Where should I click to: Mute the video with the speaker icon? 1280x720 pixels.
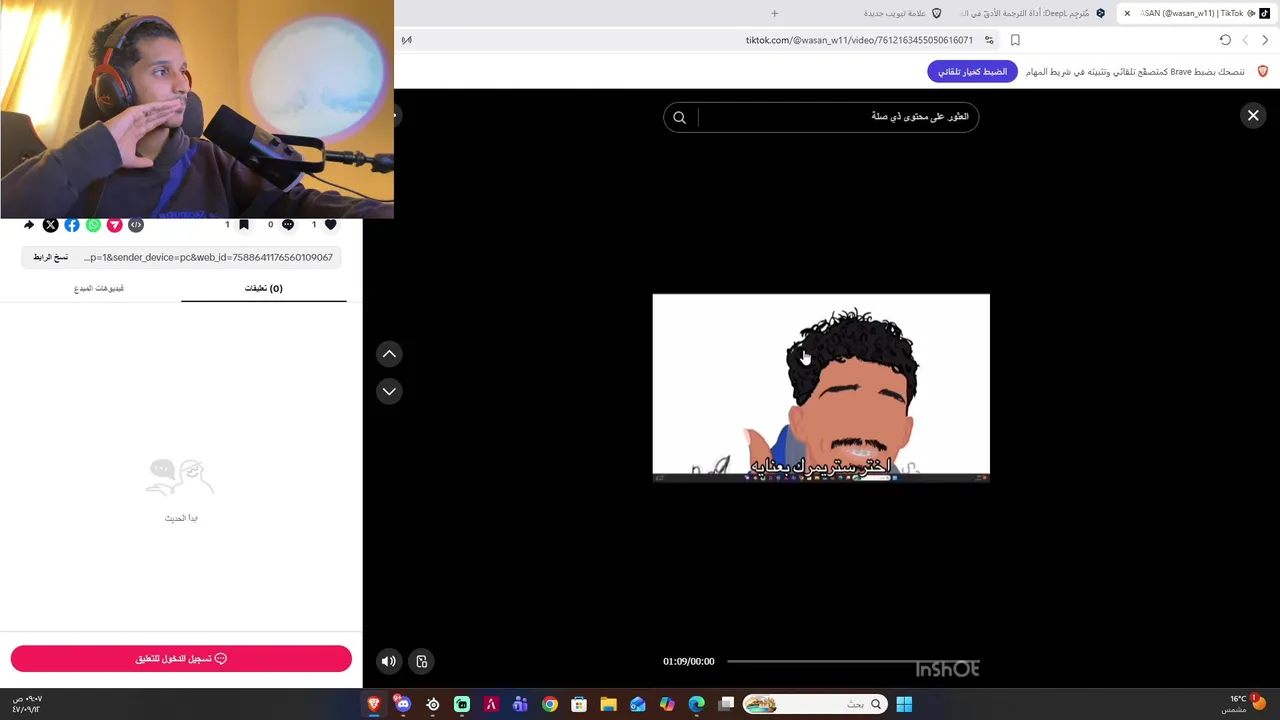[389, 661]
